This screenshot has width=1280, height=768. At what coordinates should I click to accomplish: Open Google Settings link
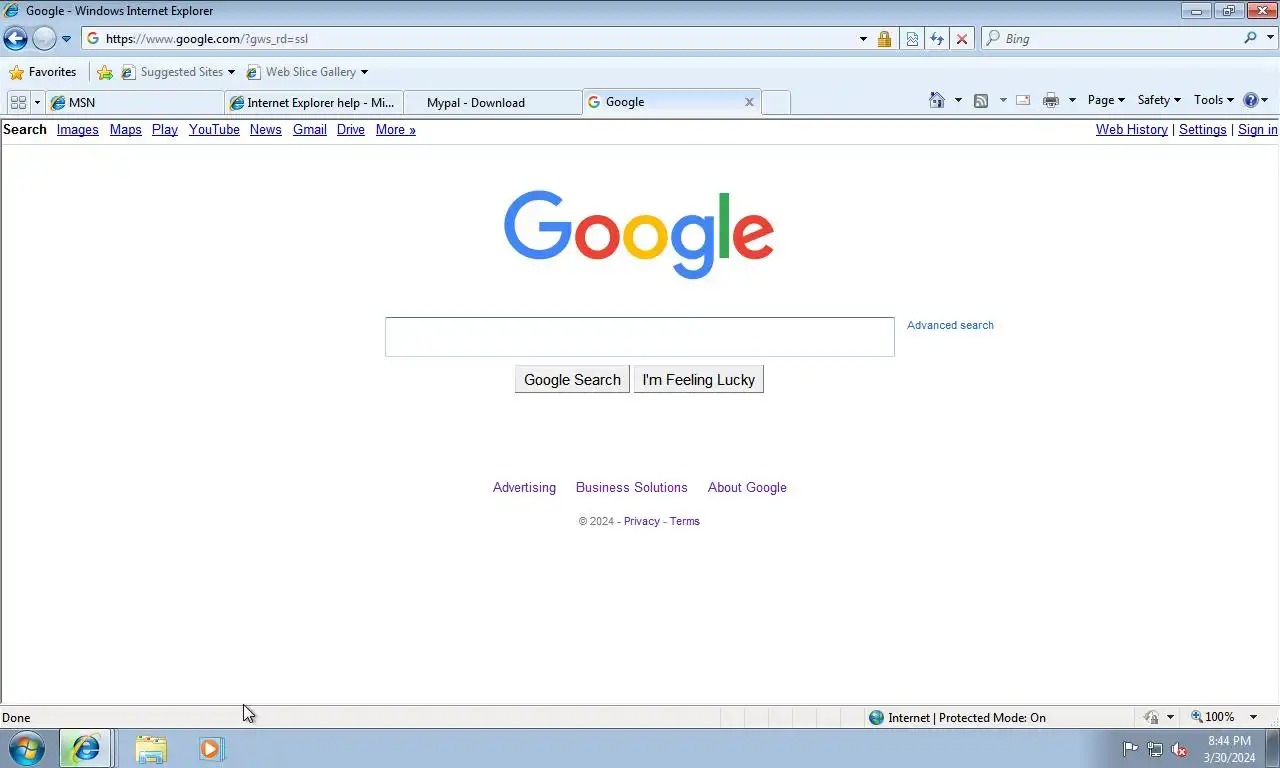click(1203, 130)
